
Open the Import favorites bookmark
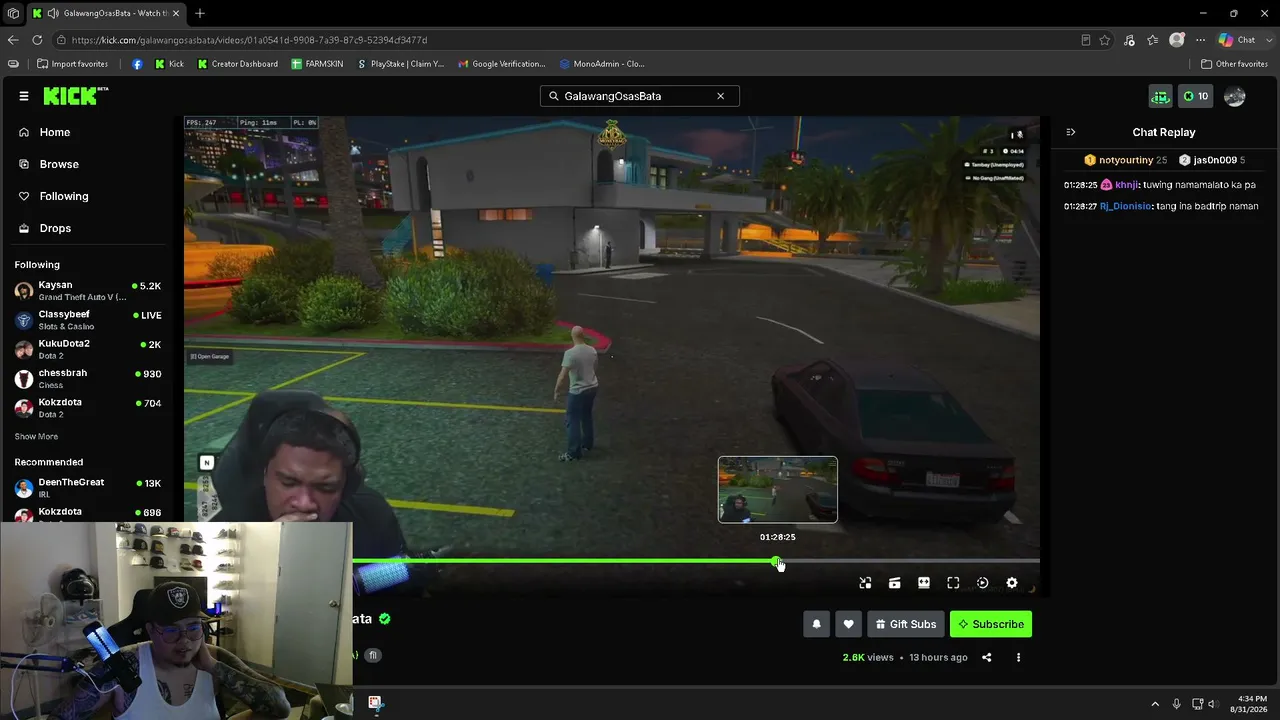pyautogui.click(x=72, y=64)
